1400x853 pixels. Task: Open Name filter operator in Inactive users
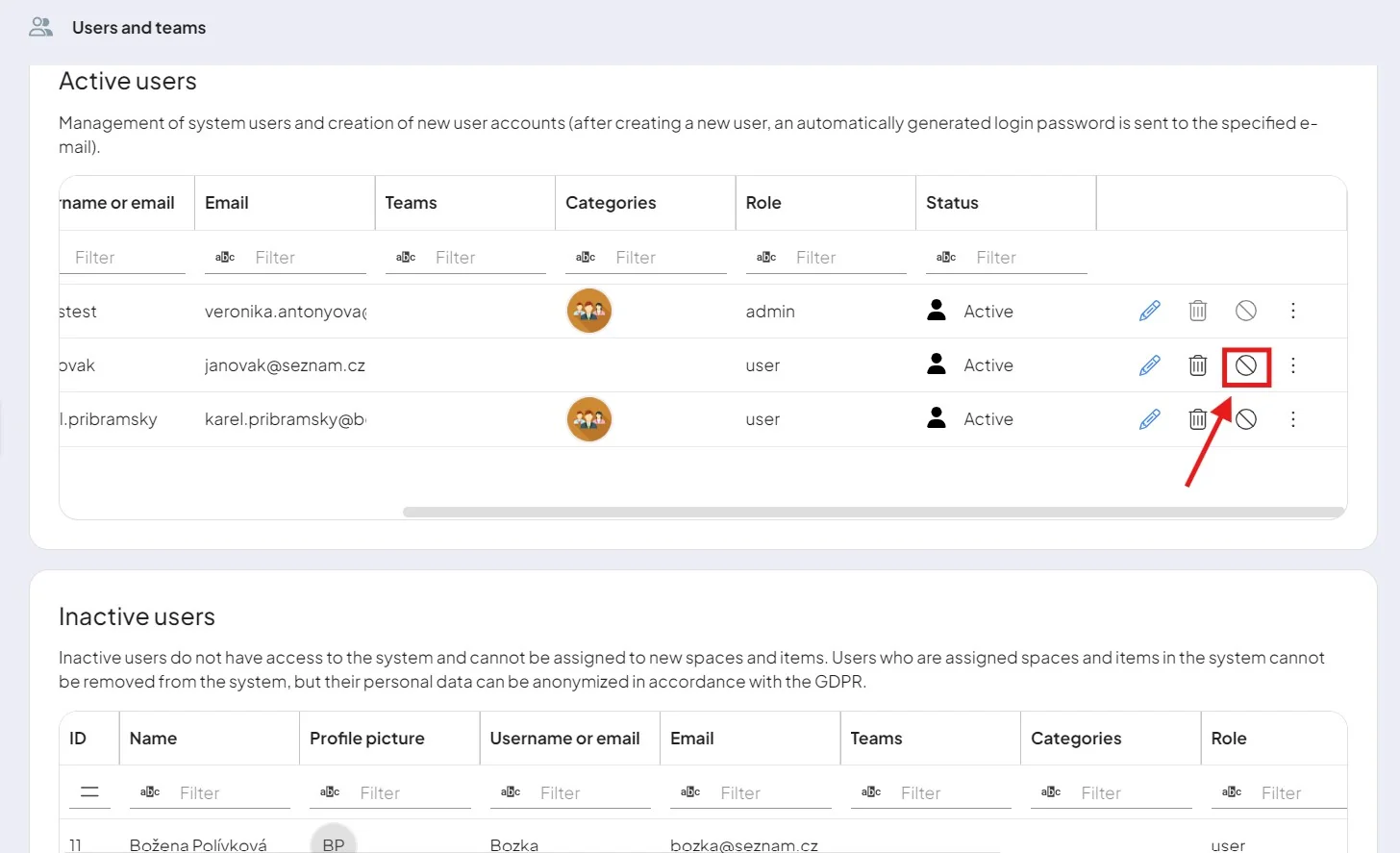coord(150,792)
